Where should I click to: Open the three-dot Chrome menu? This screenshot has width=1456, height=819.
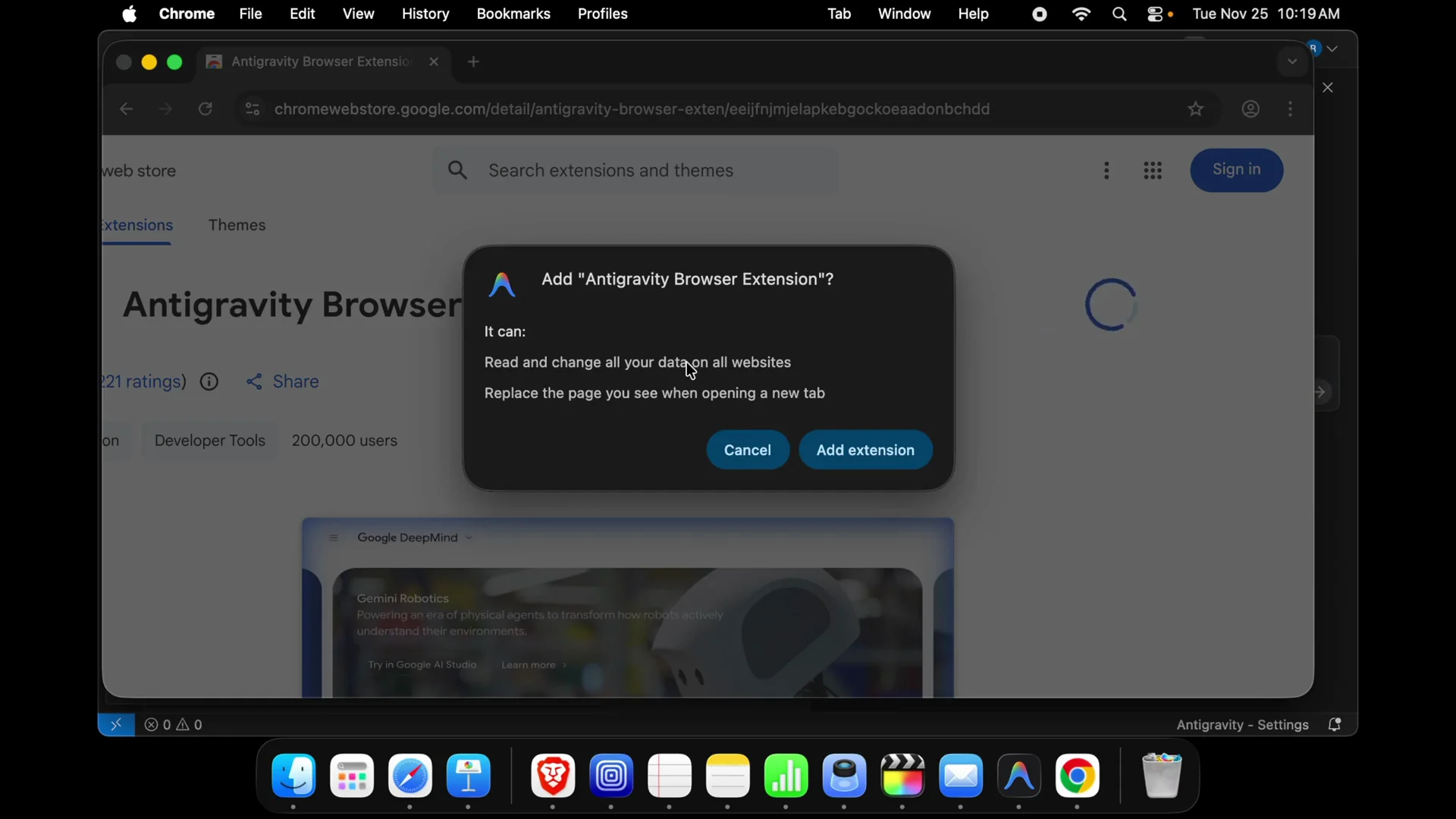pos(1289,109)
